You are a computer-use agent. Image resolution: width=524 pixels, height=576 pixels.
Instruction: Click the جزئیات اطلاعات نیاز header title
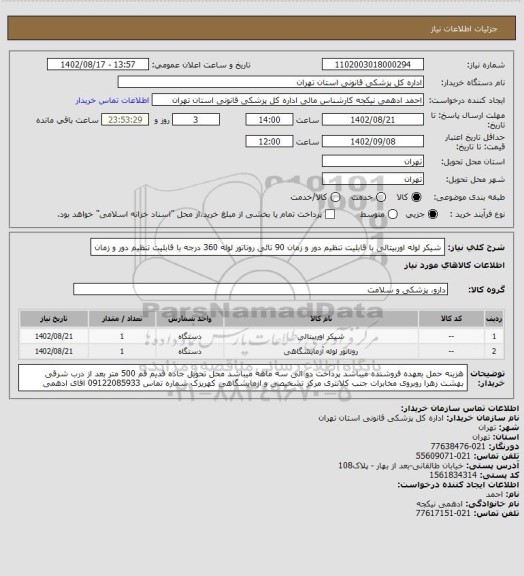464,29
